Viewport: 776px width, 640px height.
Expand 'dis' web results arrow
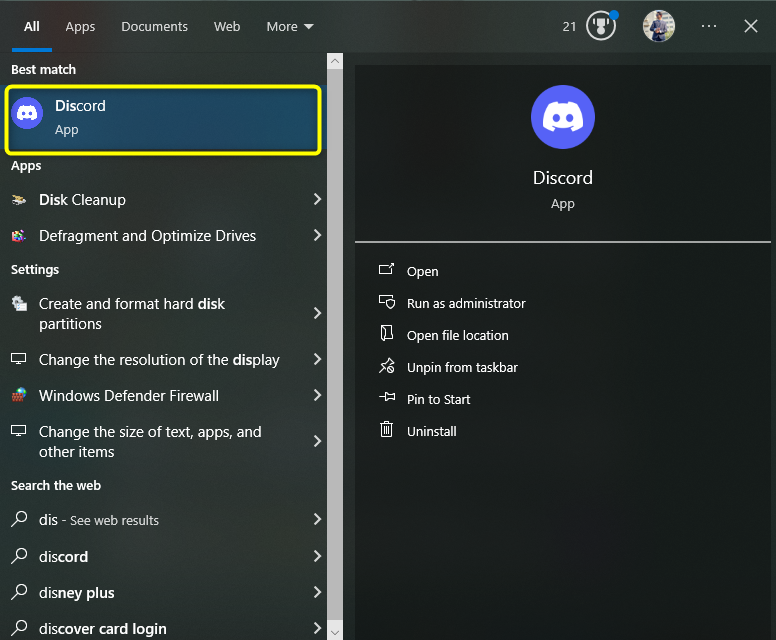pos(317,519)
